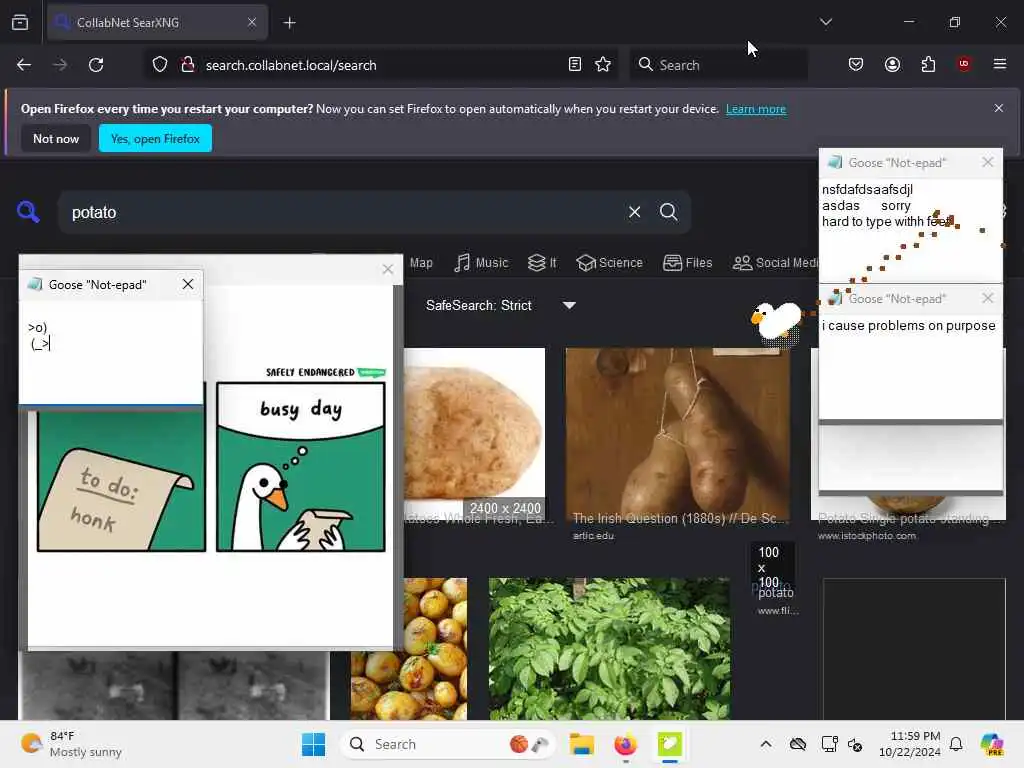1024x768 pixels.
Task: Open Firefox from the taskbar
Action: (x=625, y=744)
